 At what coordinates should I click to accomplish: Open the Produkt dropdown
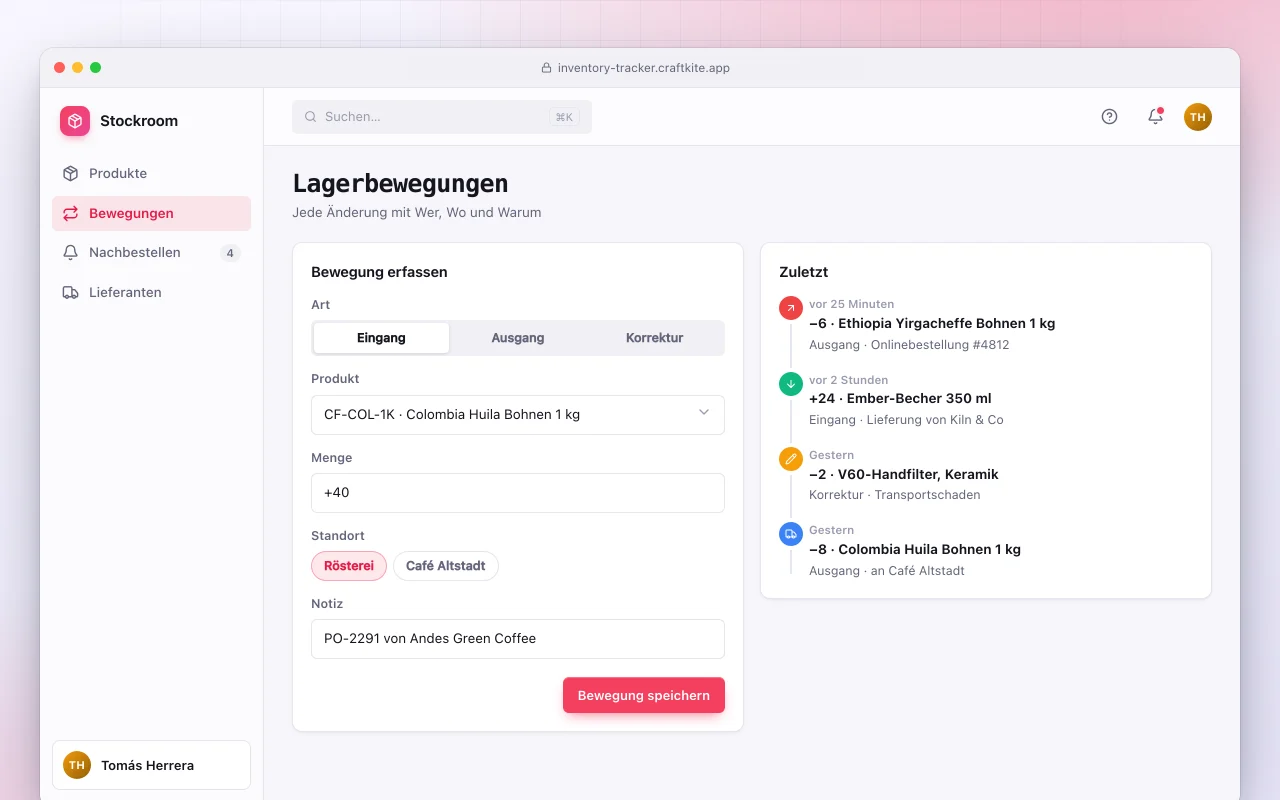(518, 415)
